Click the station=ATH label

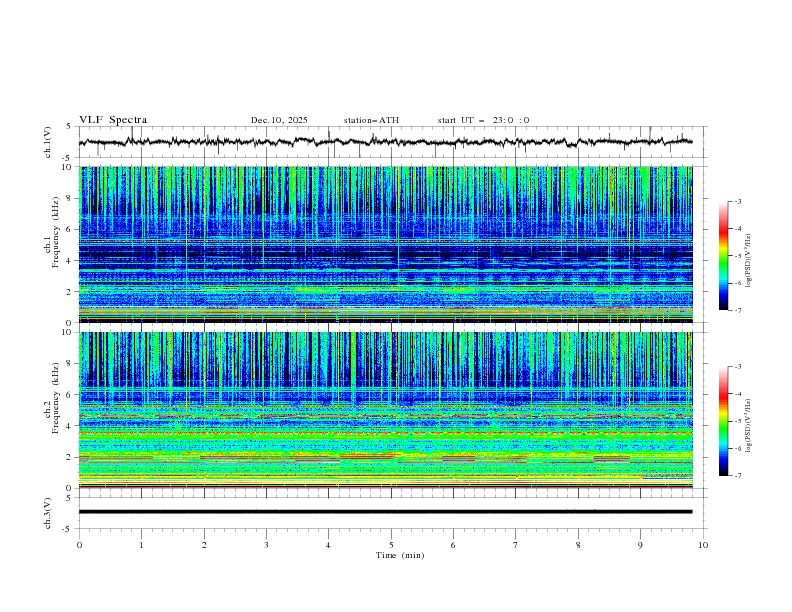tap(370, 120)
